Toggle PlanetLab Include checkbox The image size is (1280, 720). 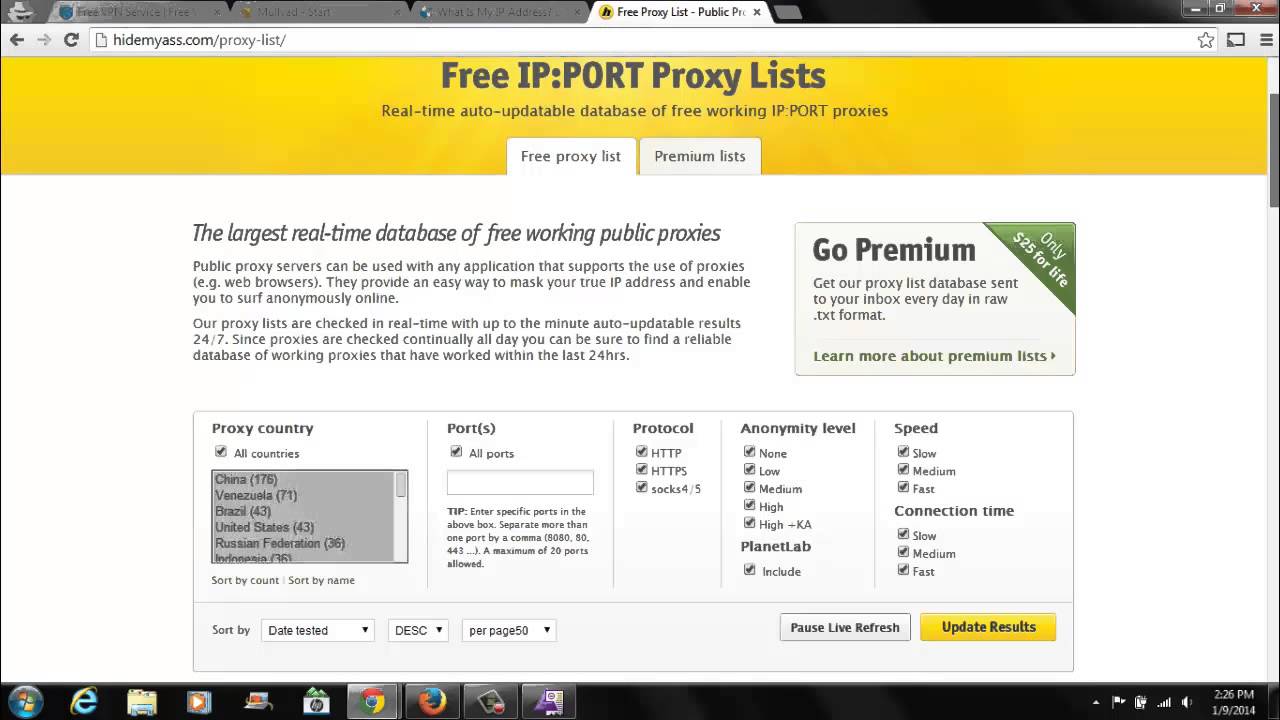pyautogui.click(x=749, y=570)
